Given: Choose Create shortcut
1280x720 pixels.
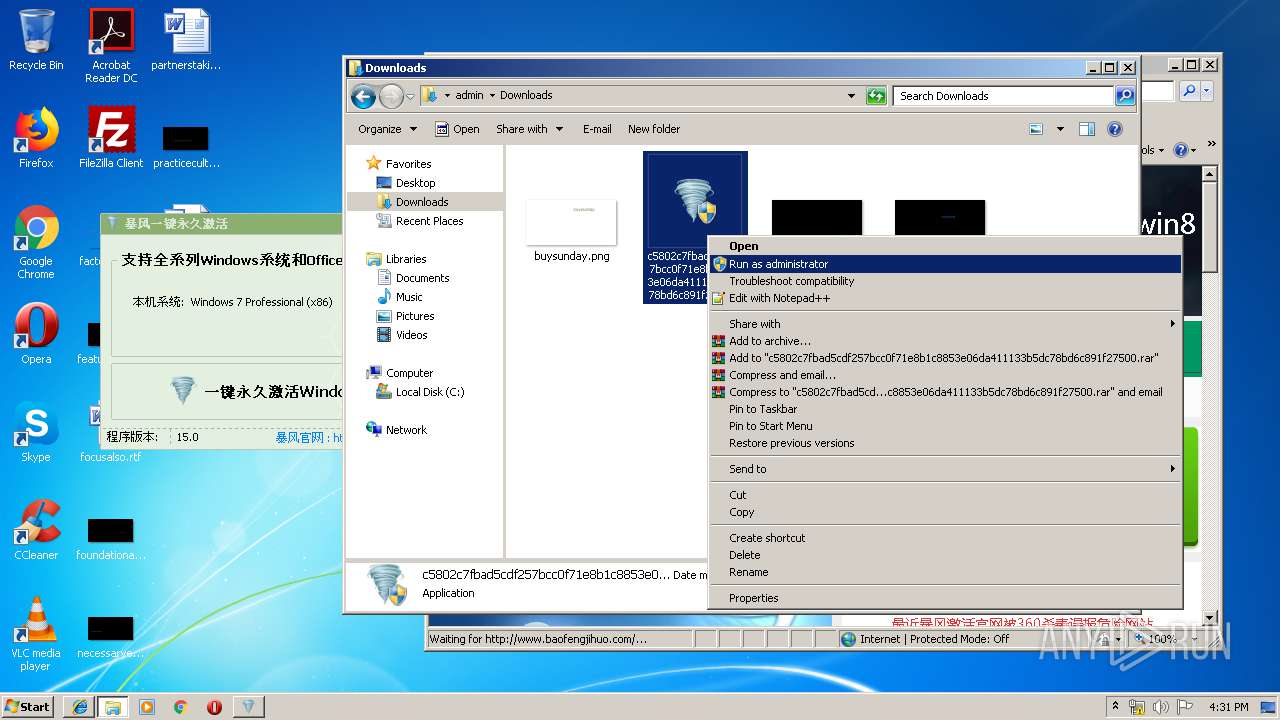Looking at the screenshot, I should [945, 538].
